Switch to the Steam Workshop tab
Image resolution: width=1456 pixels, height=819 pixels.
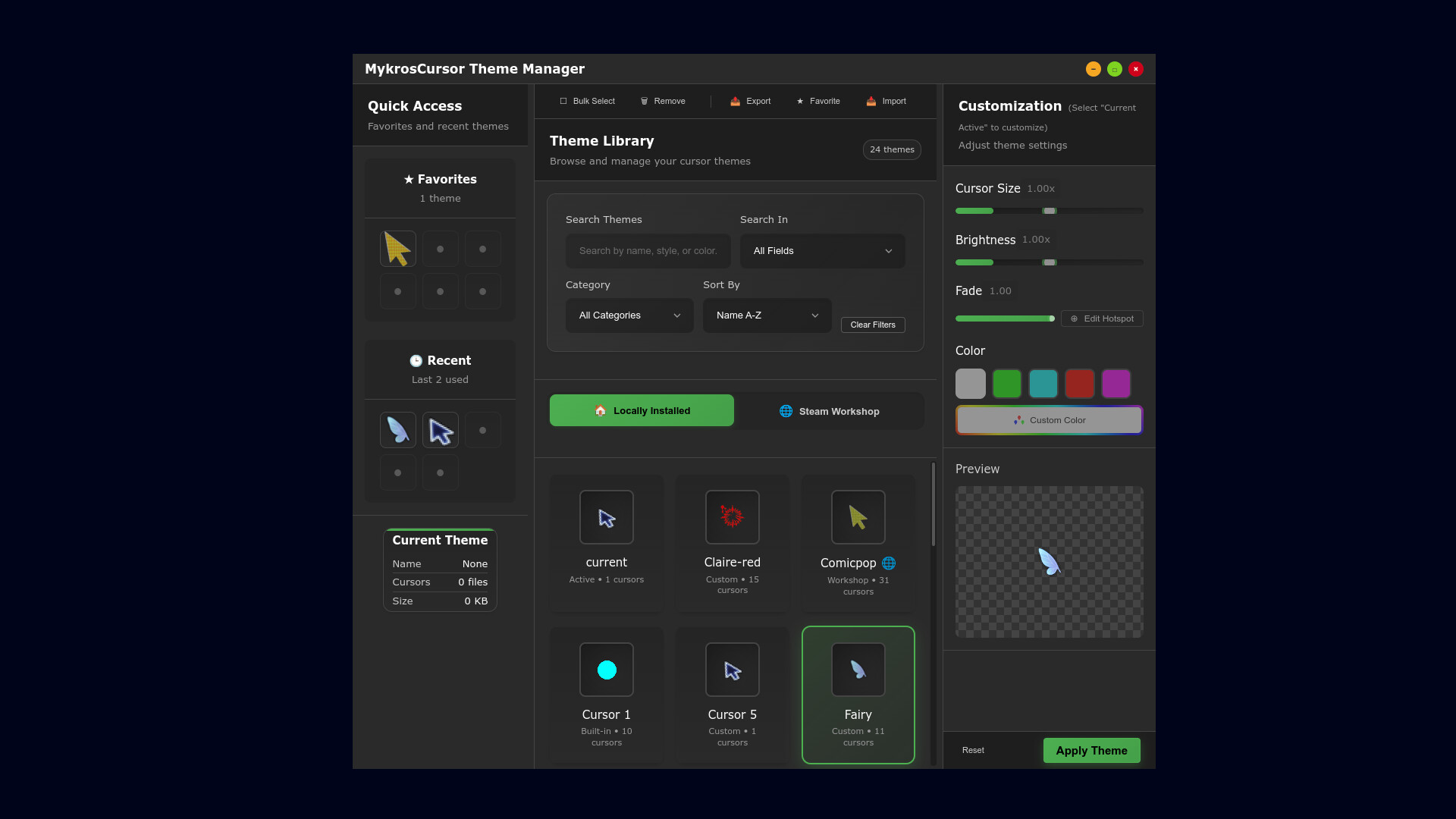tap(830, 410)
